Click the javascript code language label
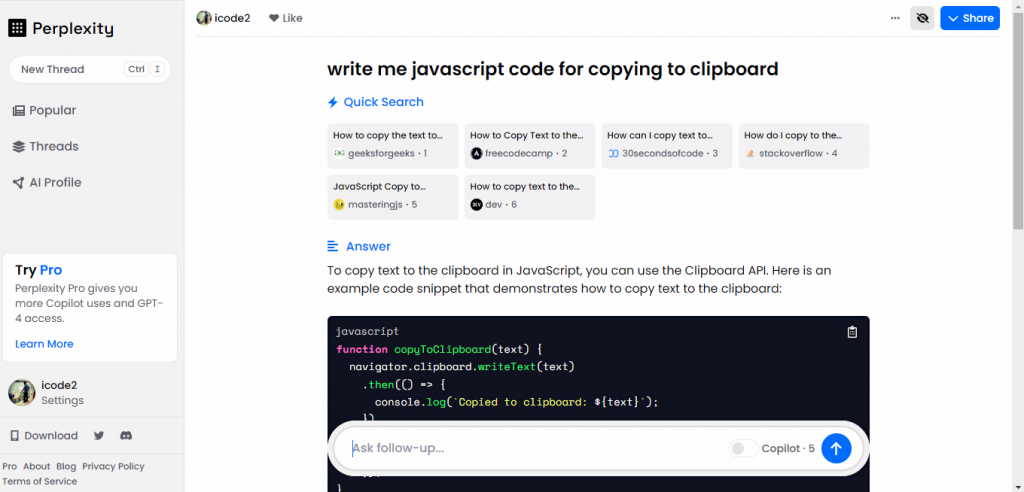This screenshot has width=1024, height=492. point(367,332)
